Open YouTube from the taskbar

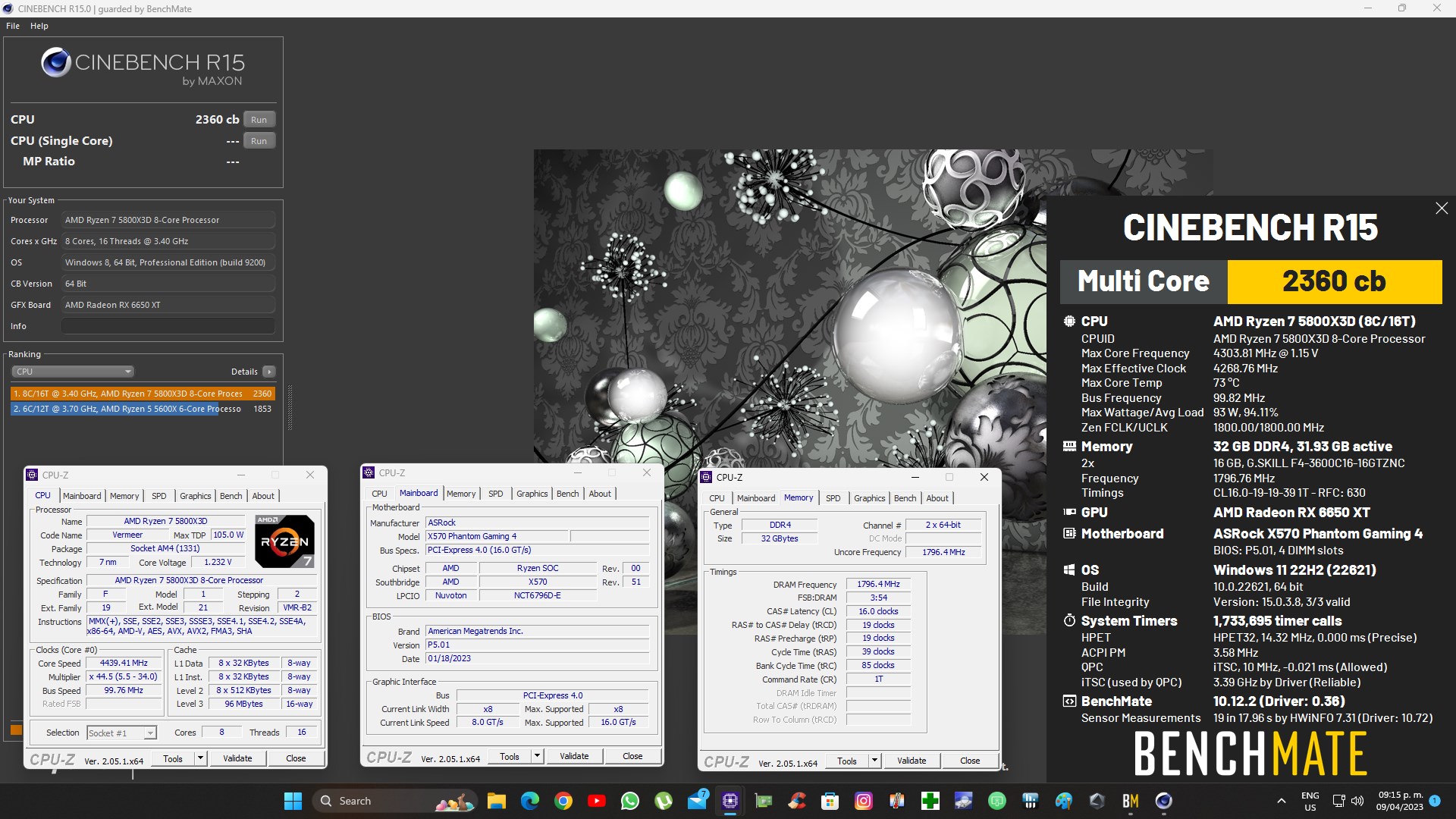coord(597,801)
